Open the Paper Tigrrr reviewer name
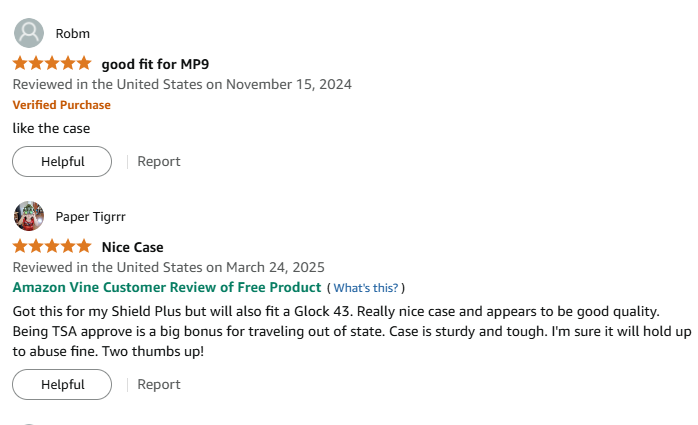 click(90, 217)
